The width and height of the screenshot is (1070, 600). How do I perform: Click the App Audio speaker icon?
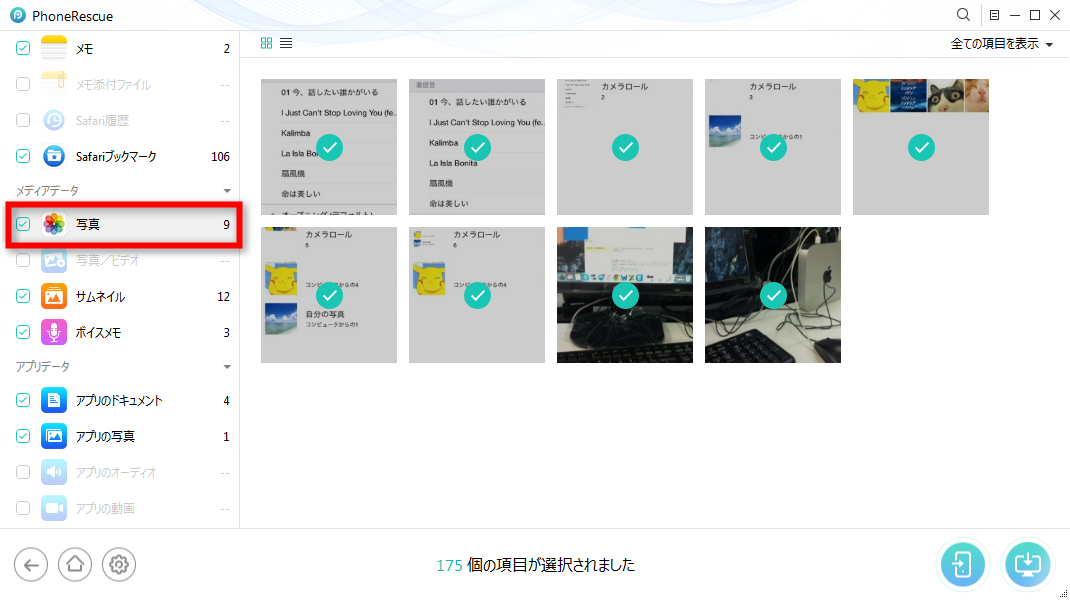coord(54,472)
